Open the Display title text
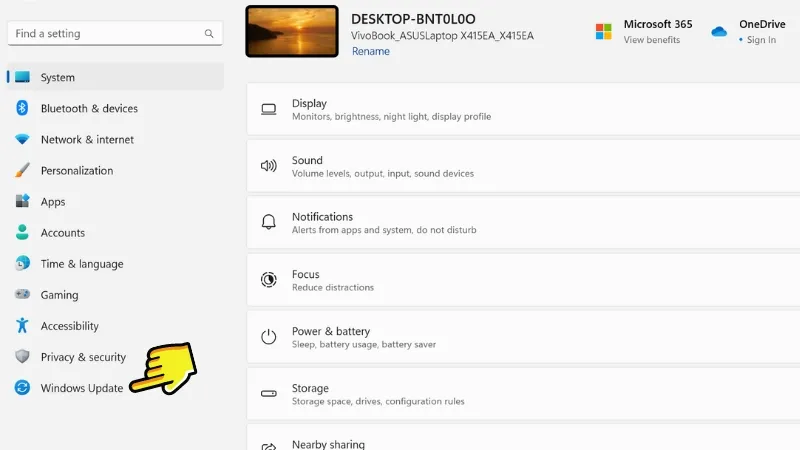The image size is (800, 450). [309, 103]
